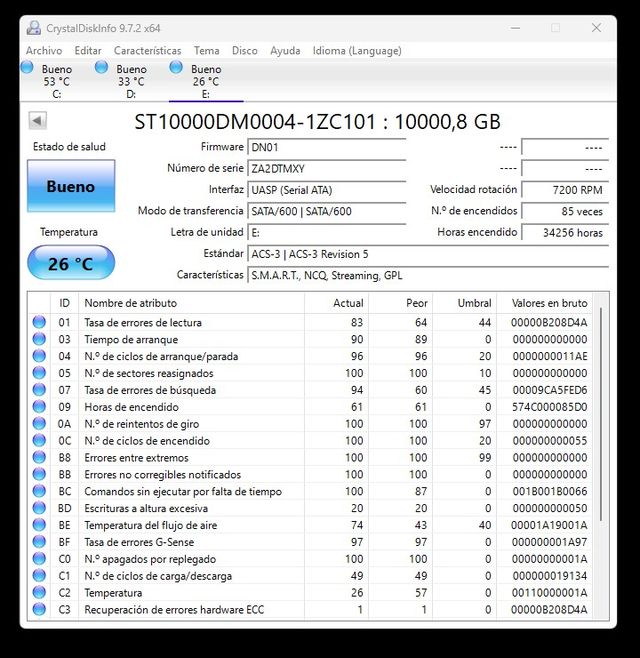Click the Actual column header

[337, 303]
